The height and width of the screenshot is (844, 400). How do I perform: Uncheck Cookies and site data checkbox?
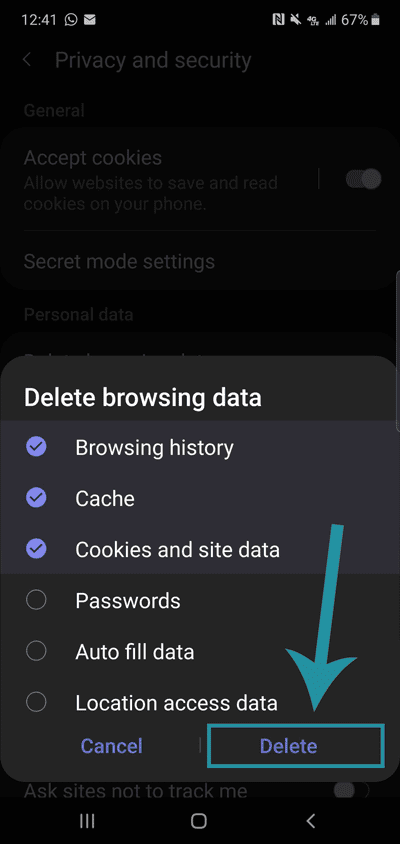(36, 549)
